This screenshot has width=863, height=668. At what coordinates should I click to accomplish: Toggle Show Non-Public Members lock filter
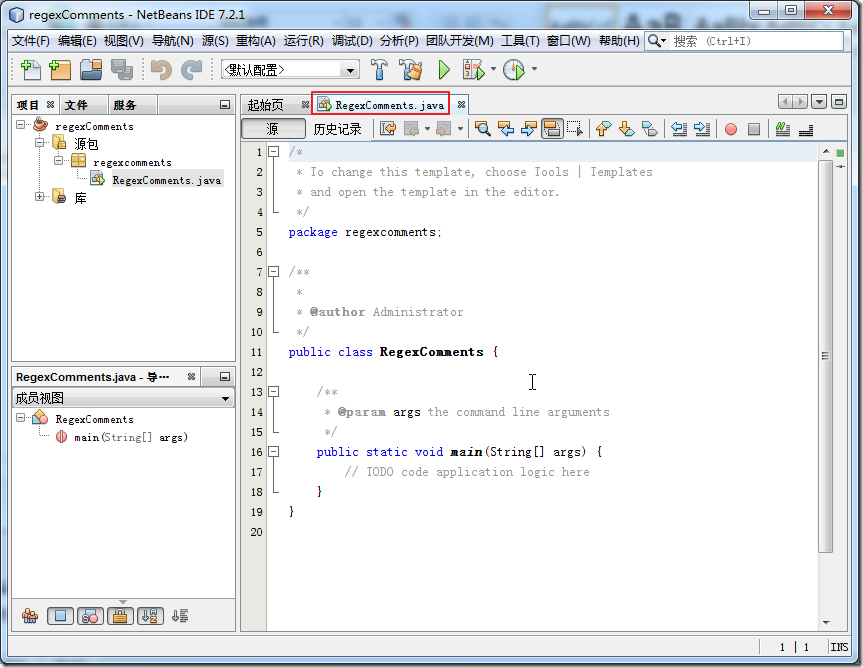[119, 616]
